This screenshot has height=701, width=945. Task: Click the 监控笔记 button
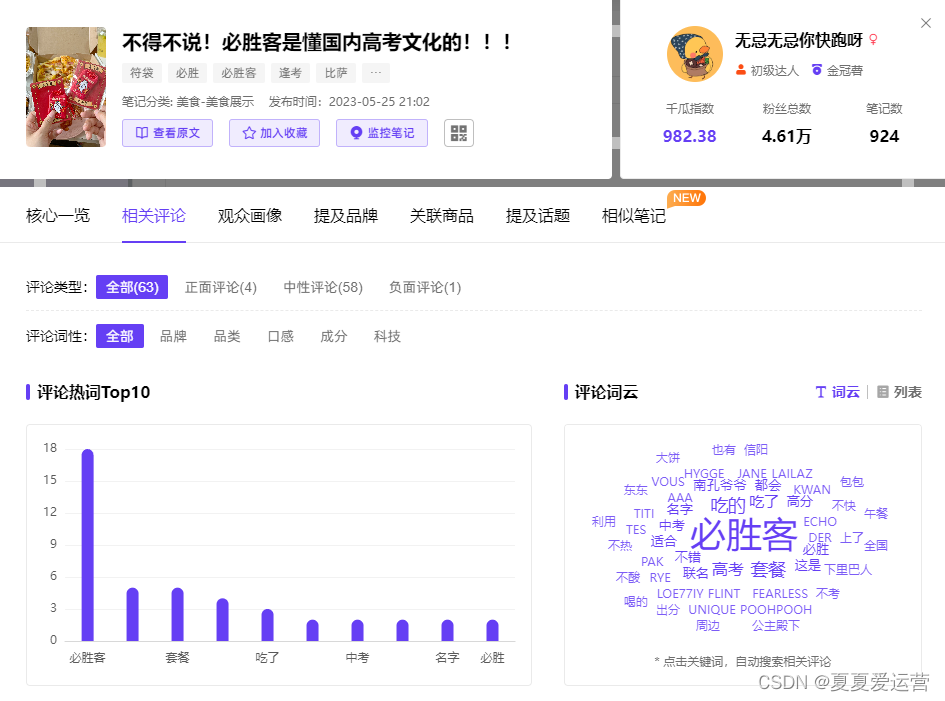point(381,133)
